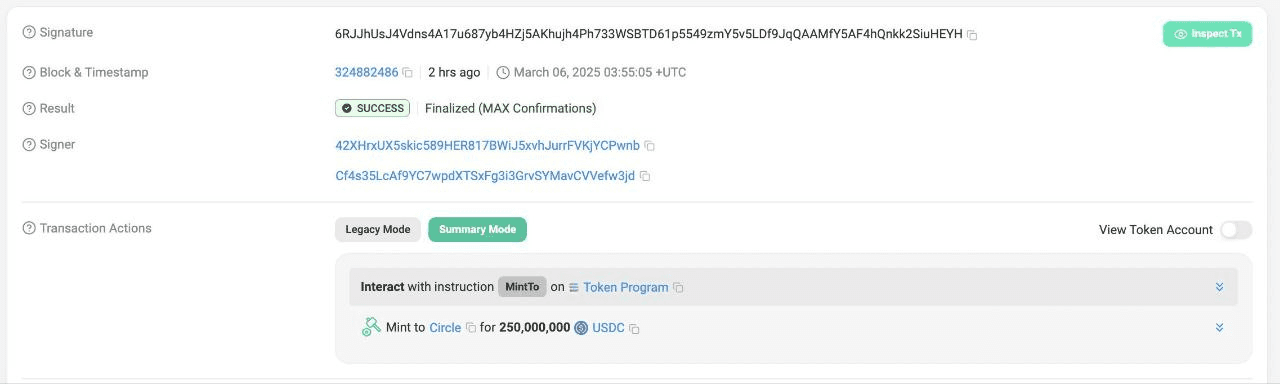
Task: Copy the USDC token address
Action: [634, 328]
